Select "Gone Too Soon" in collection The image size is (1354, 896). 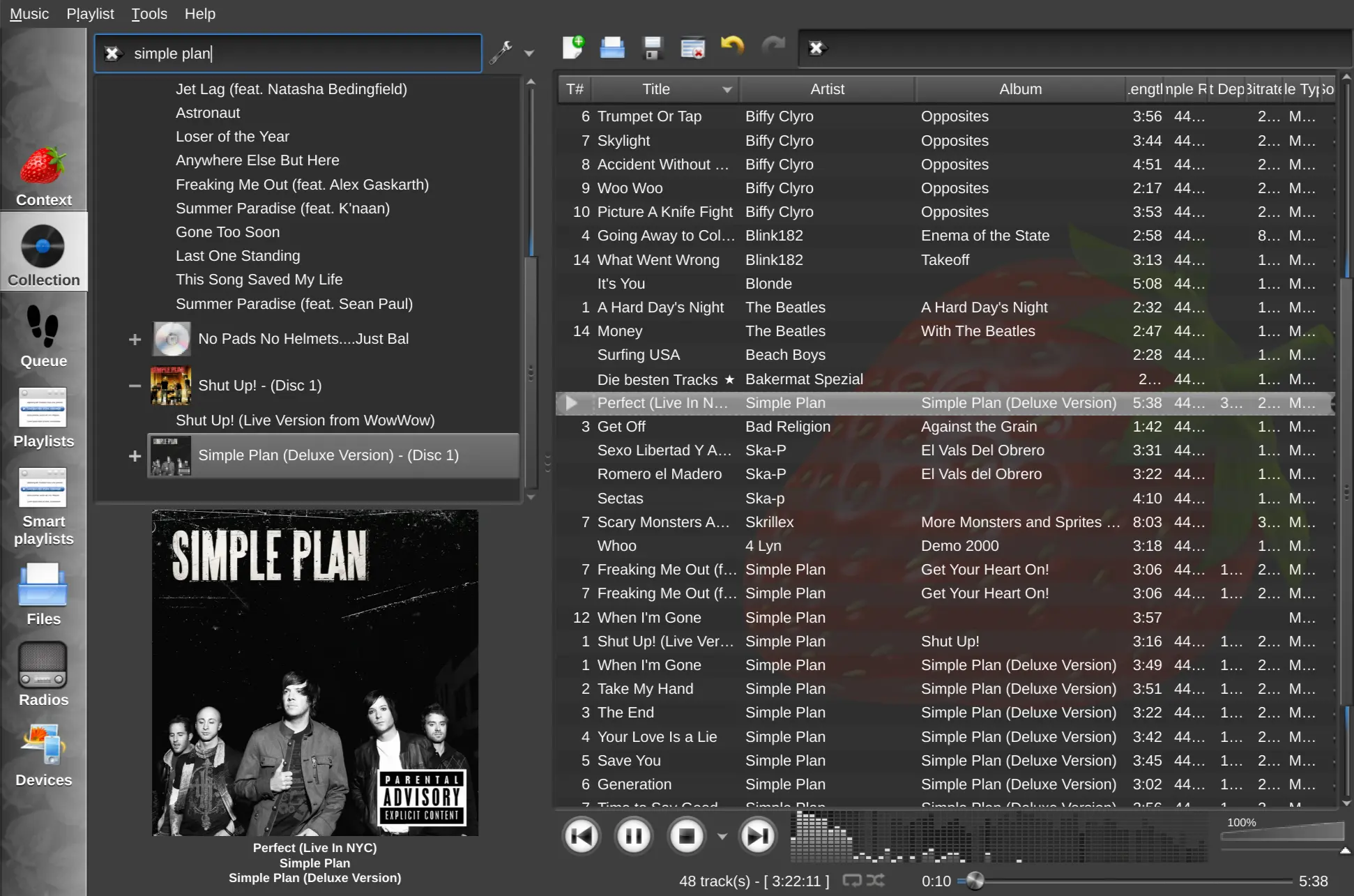[227, 232]
